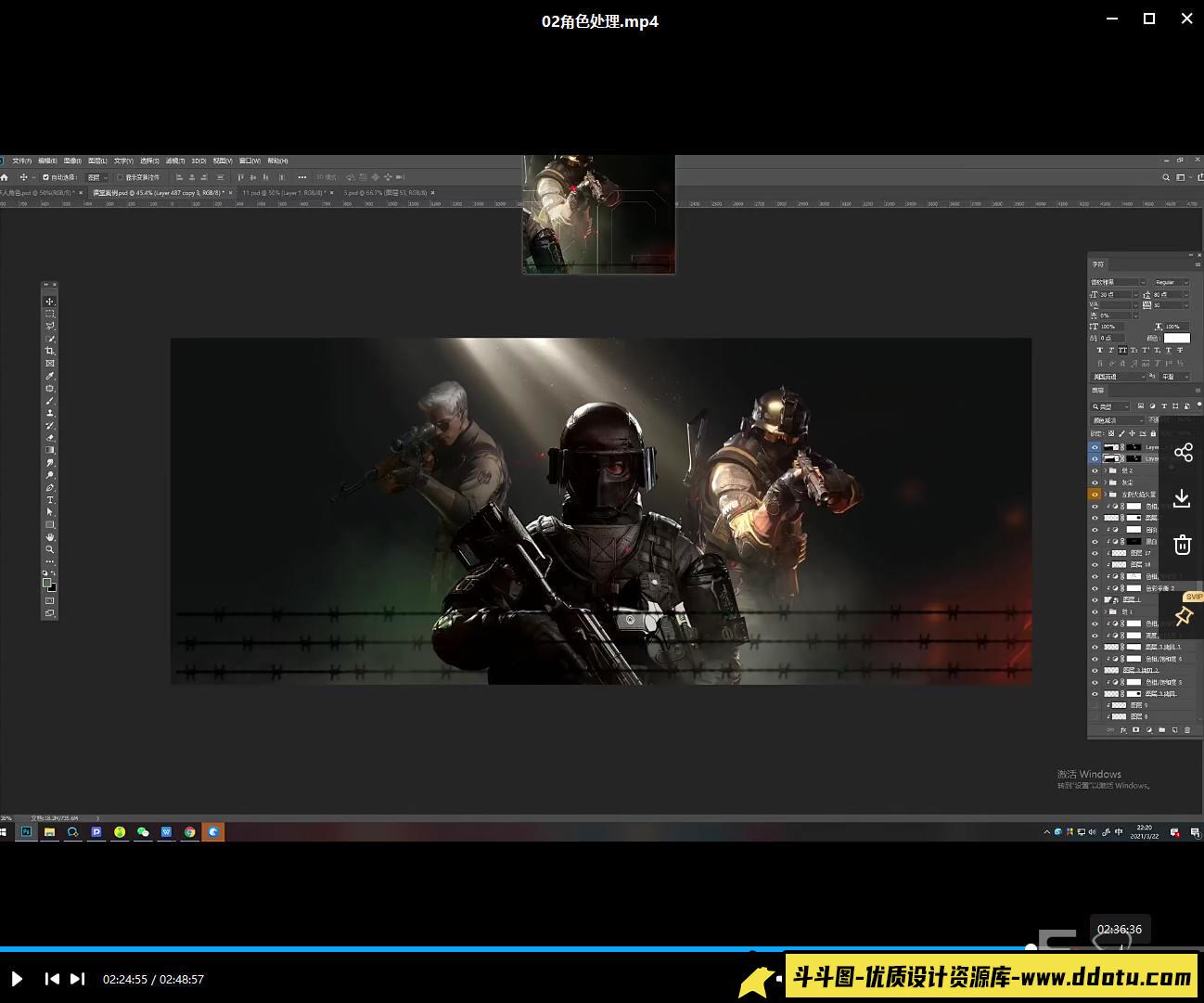Click the delete layer trash icon
1204x1003 pixels.
point(1187,729)
